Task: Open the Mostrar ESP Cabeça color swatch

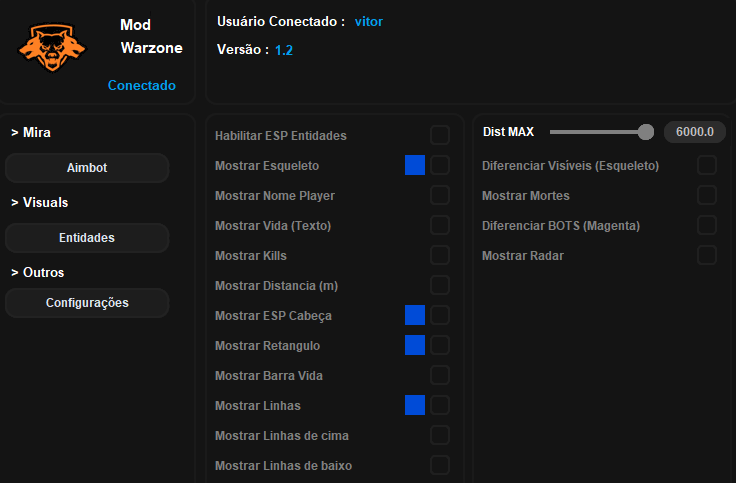Action: (415, 315)
